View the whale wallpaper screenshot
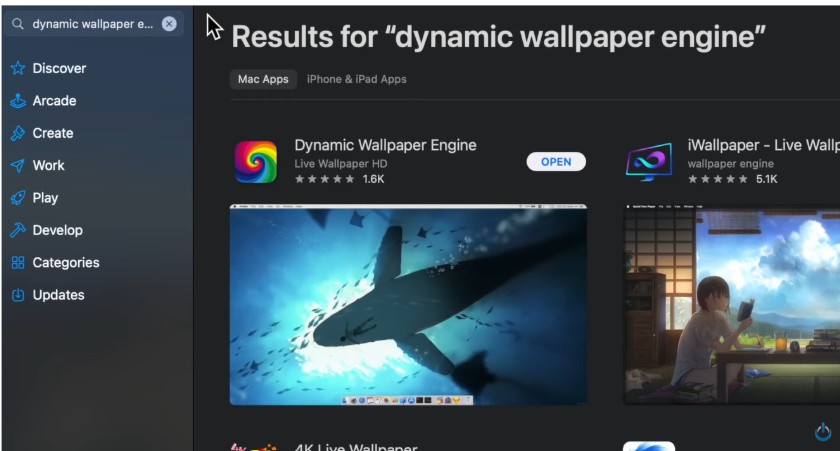This screenshot has height=451, width=840. tap(408, 304)
